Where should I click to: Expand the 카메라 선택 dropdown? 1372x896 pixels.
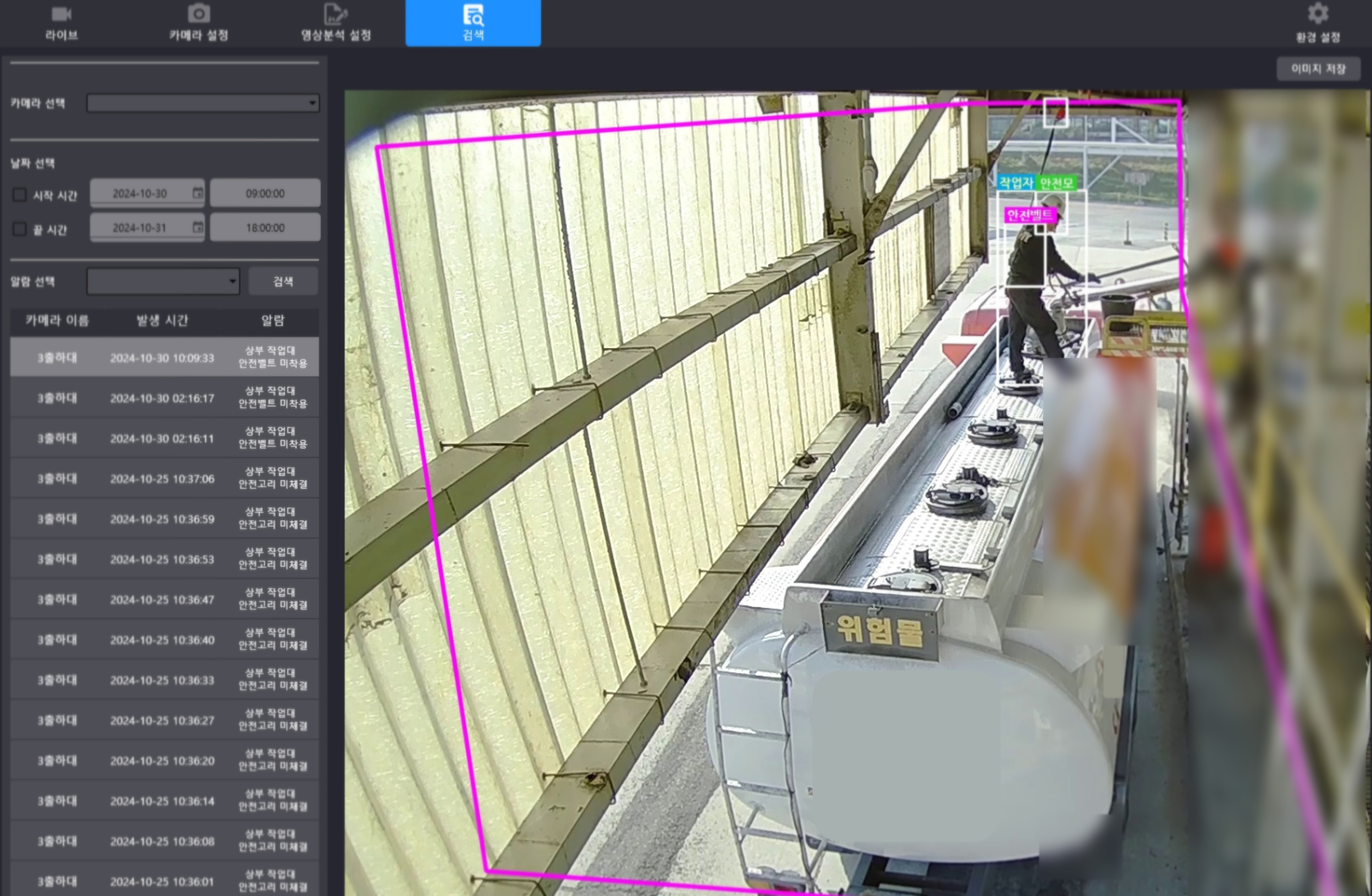[x=203, y=103]
